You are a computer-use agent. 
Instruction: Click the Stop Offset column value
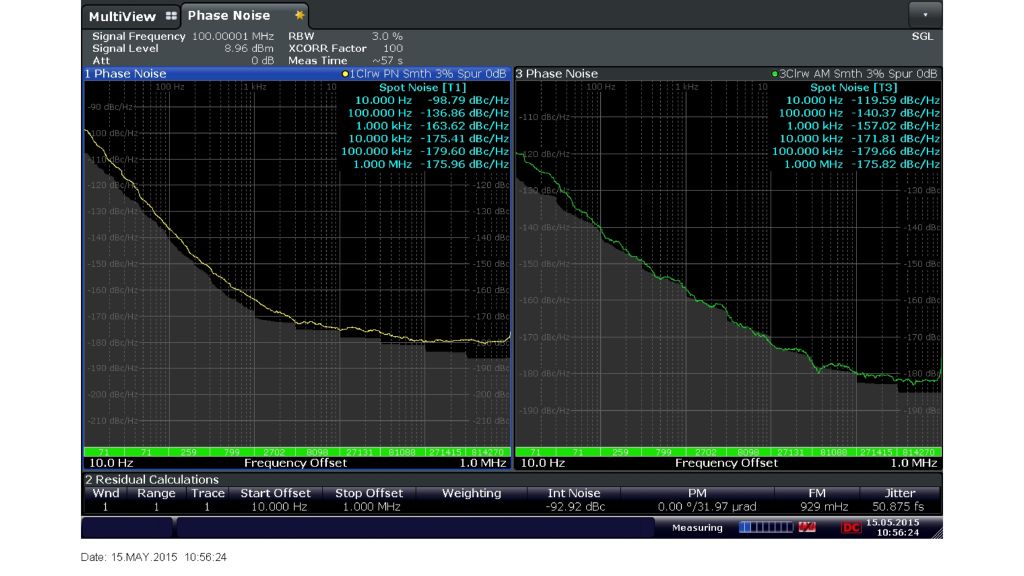click(x=370, y=508)
